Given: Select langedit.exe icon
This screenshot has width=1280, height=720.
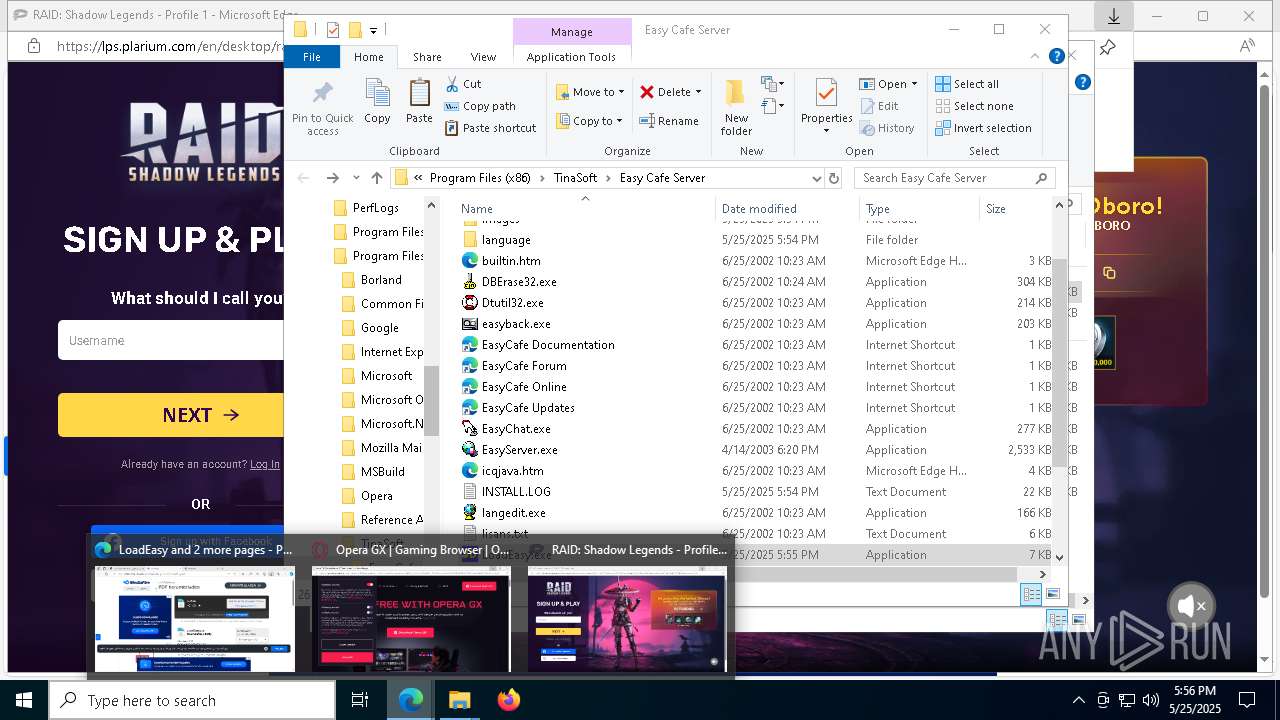Looking at the screenshot, I should tap(470, 513).
